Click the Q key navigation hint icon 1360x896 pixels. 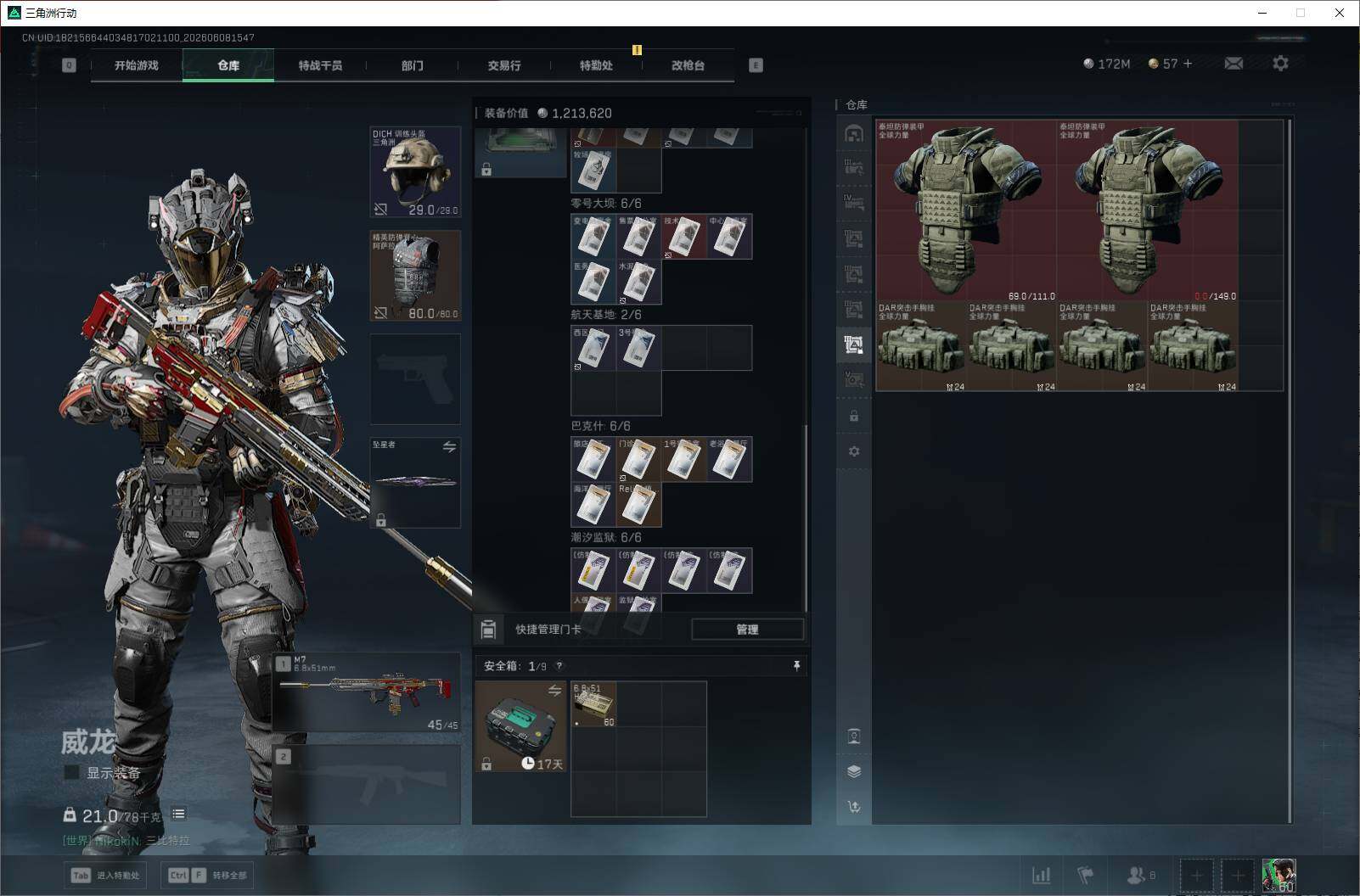(69, 65)
